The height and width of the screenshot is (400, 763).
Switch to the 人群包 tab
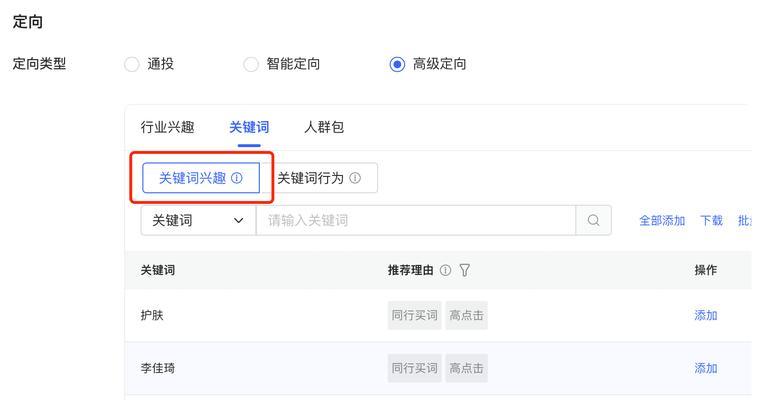coord(324,127)
